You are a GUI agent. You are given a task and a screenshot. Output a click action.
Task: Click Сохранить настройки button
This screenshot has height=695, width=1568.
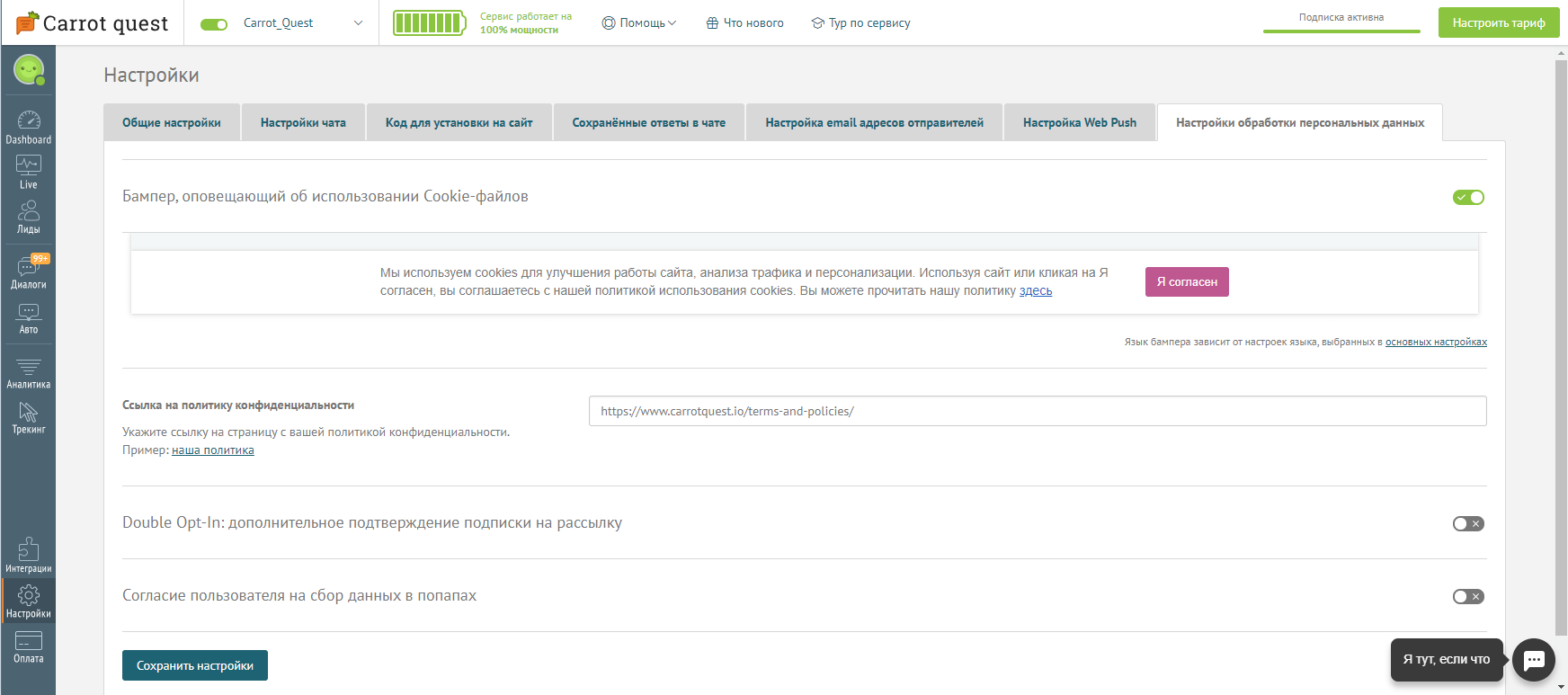(x=195, y=665)
